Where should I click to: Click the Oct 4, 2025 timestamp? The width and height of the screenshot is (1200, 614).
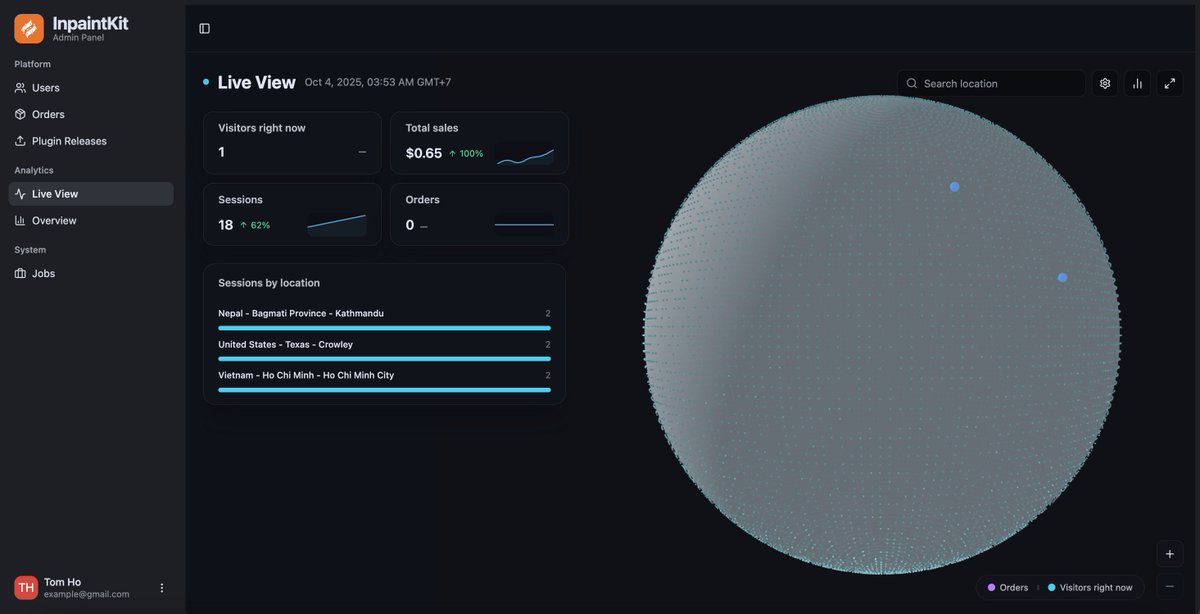tap(378, 83)
